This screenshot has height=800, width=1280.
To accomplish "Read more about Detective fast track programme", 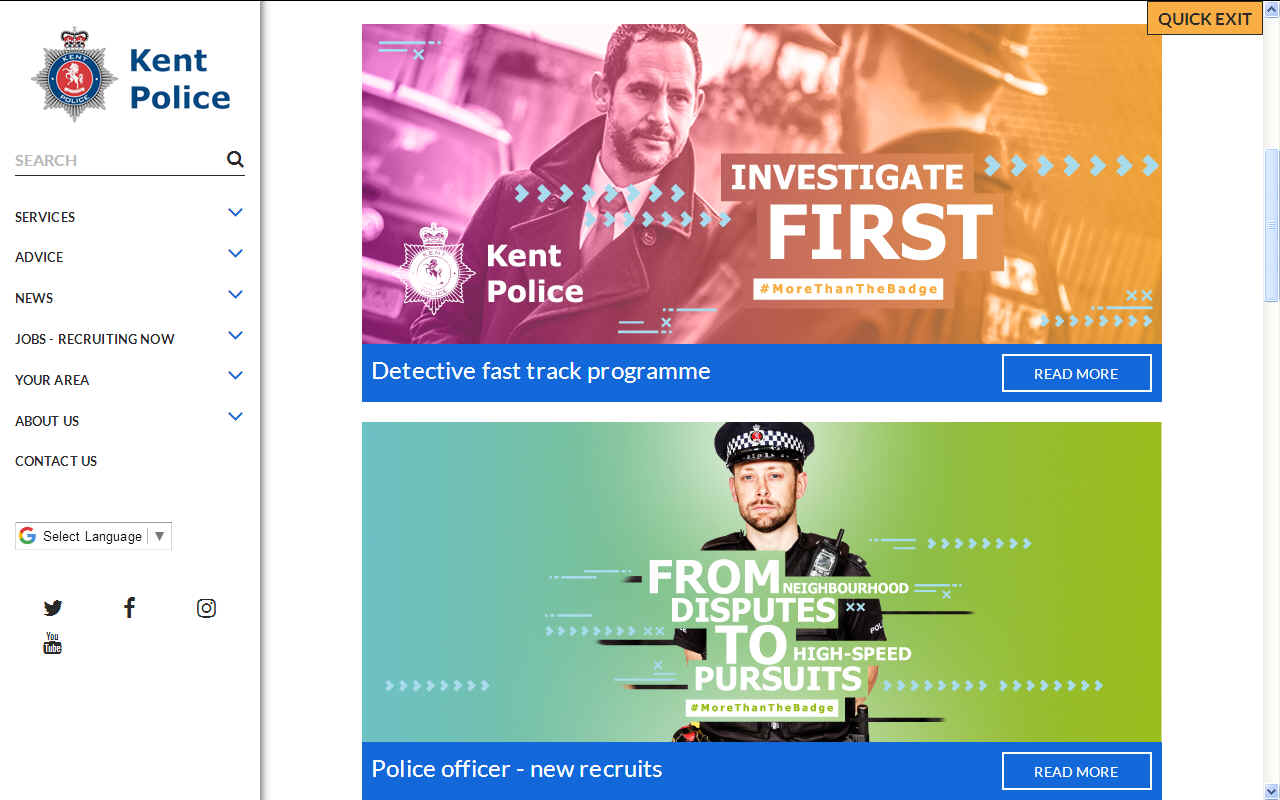I will point(1076,373).
